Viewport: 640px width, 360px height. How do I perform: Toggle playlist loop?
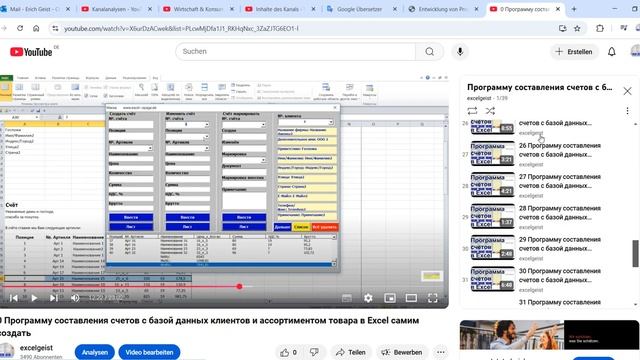(472, 111)
